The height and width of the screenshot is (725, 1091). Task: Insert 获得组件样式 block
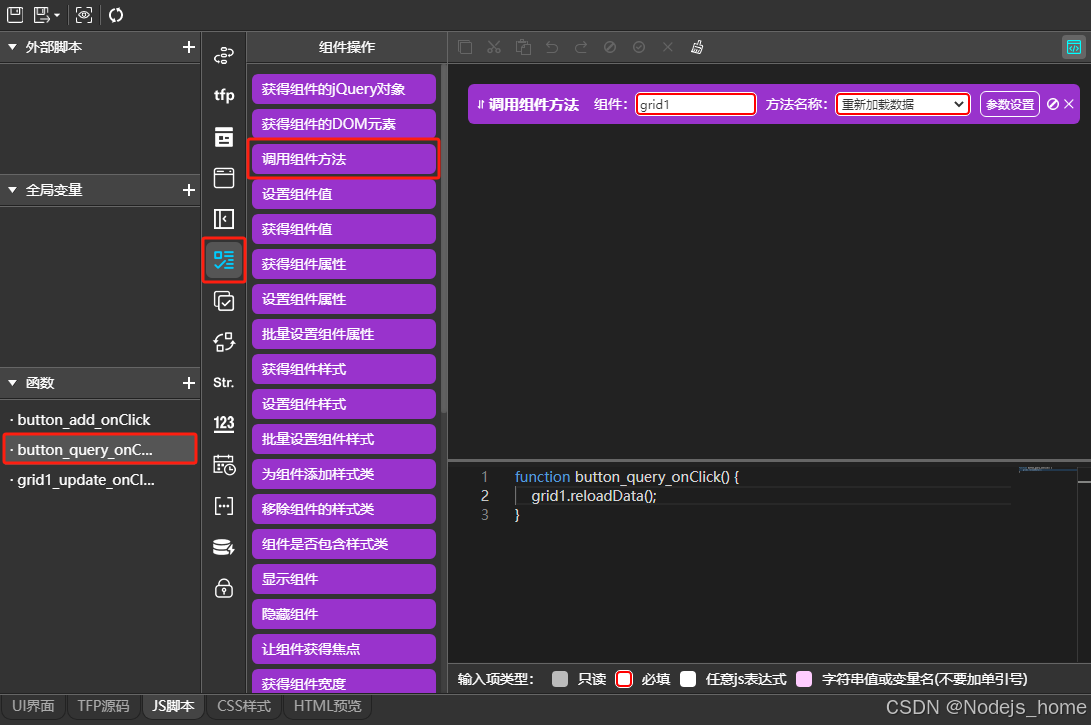coord(344,369)
